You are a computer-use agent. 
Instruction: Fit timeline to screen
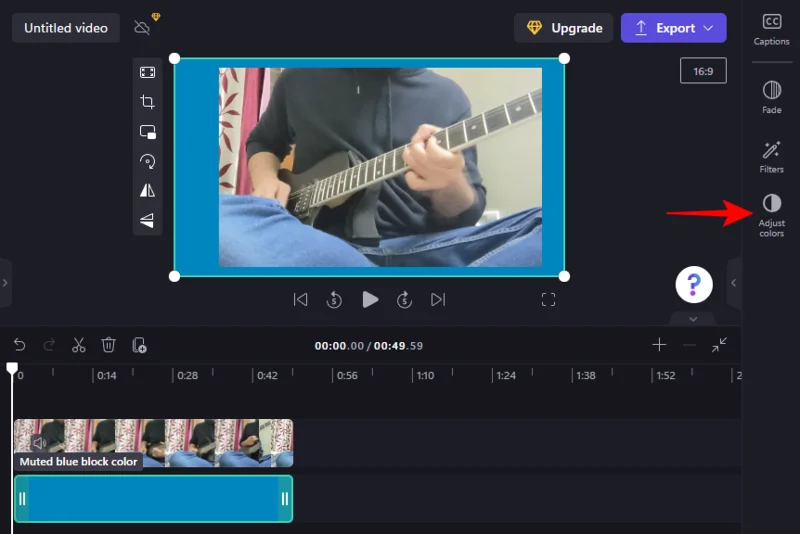point(719,345)
